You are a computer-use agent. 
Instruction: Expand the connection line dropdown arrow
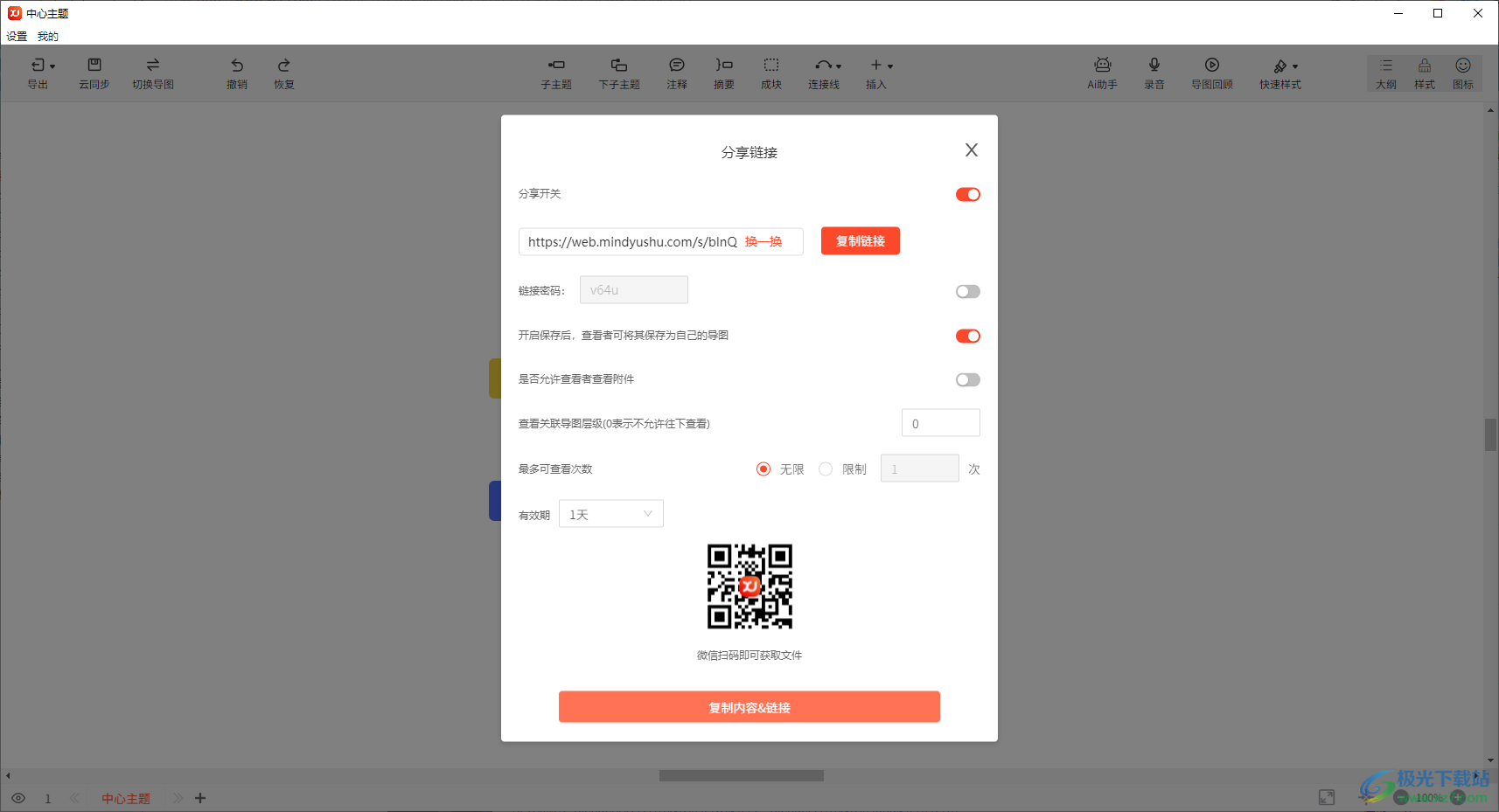click(x=839, y=66)
